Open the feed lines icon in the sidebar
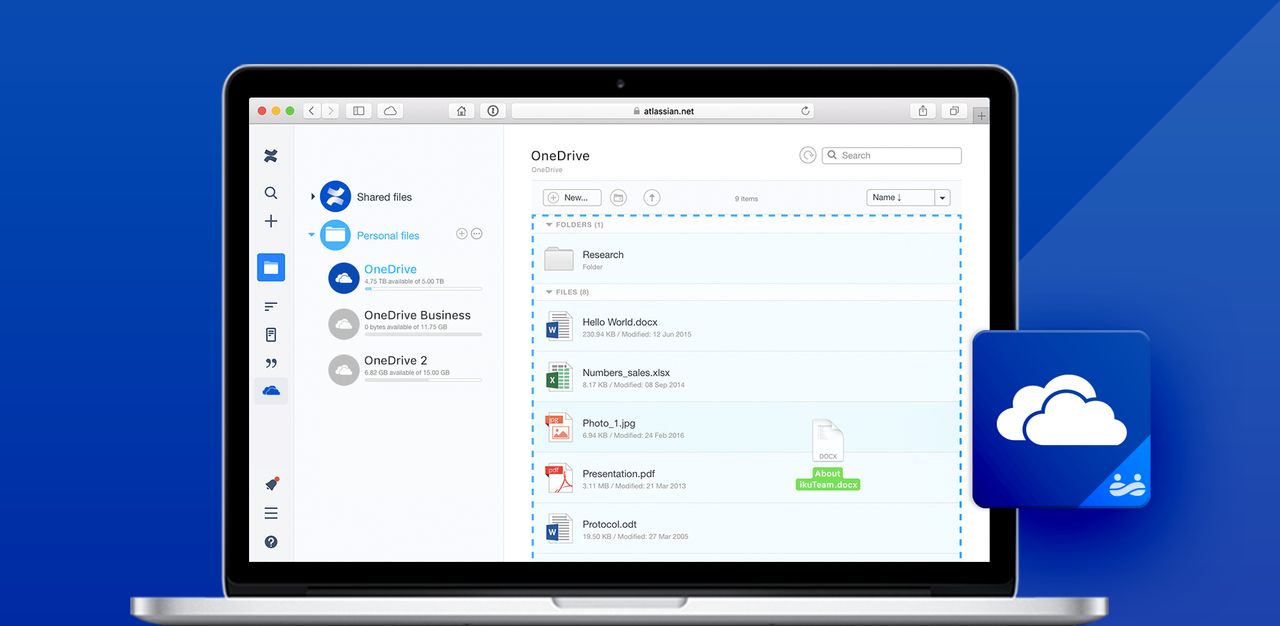Image resolution: width=1280 pixels, height=626 pixels. pos(271,306)
